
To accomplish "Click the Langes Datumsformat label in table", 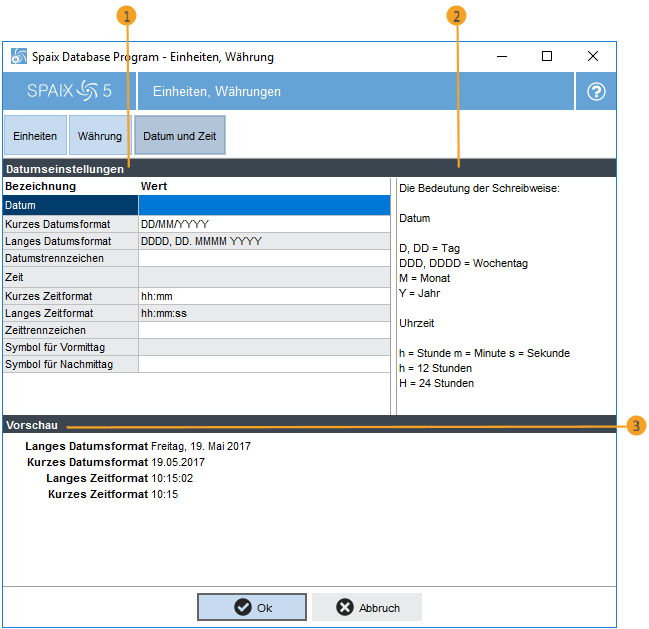I will (58, 241).
